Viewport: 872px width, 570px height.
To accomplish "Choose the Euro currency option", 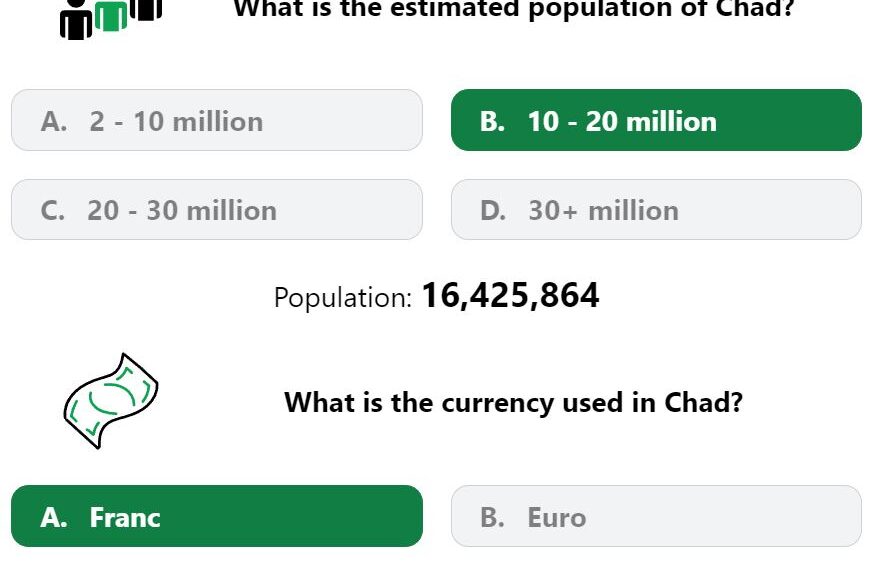I will [656, 516].
